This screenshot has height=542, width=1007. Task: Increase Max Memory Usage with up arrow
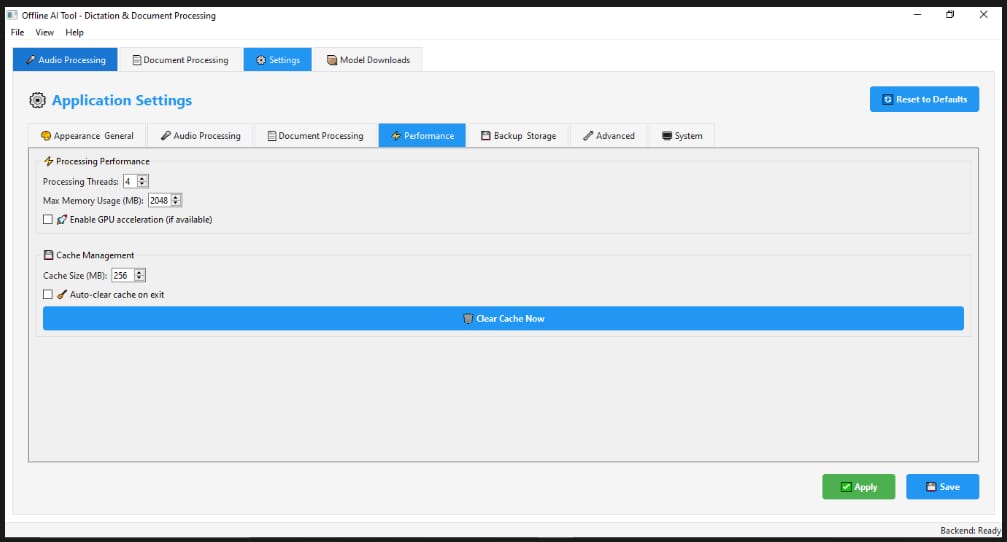176,198
